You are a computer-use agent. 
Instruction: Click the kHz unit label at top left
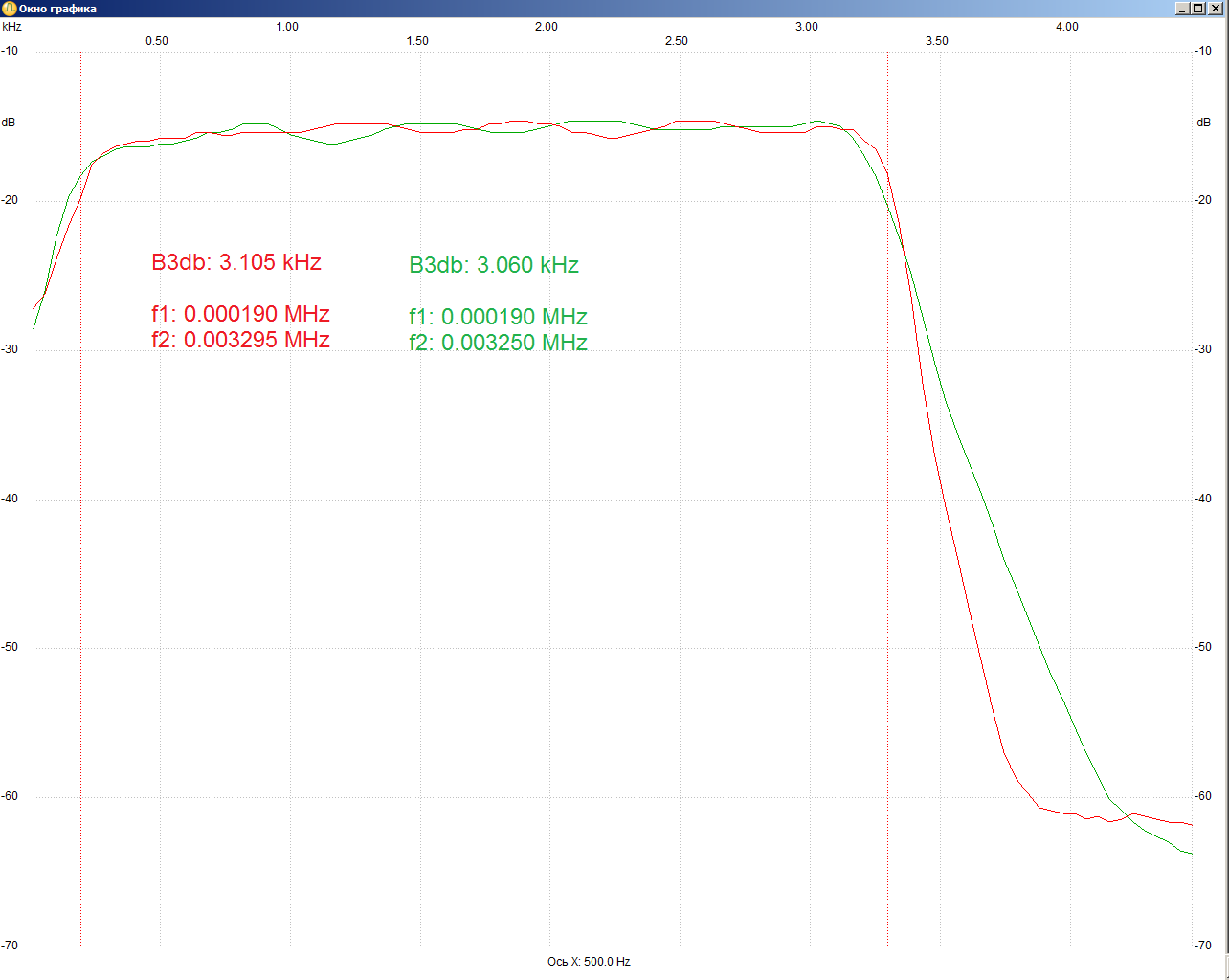tap(11, 27)
